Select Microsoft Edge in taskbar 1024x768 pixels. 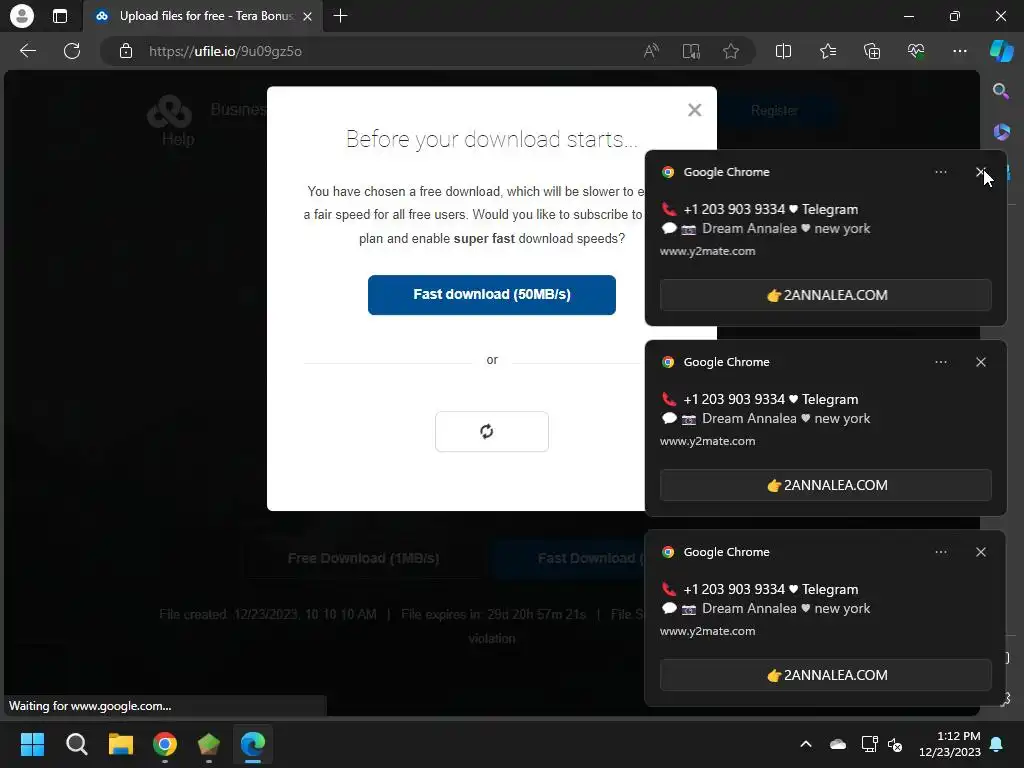253,744
